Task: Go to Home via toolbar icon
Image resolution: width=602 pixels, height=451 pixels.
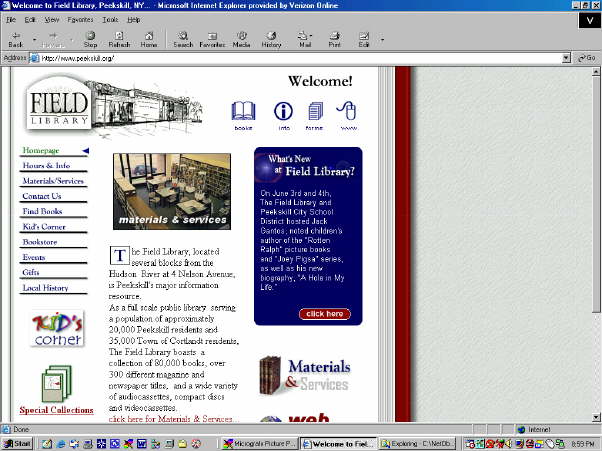Action: 149,40
